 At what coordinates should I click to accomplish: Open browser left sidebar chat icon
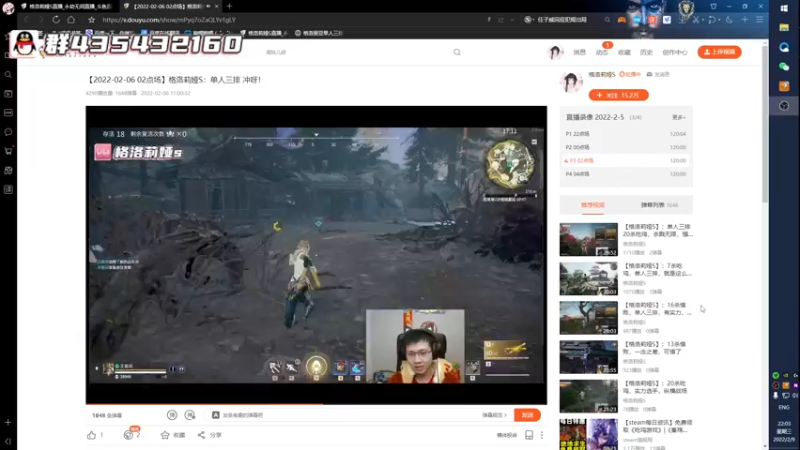coord(8,132)
